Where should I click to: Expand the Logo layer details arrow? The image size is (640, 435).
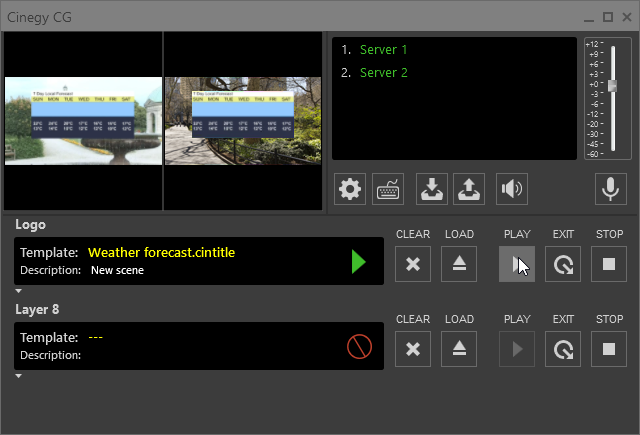tap(19, 291)
